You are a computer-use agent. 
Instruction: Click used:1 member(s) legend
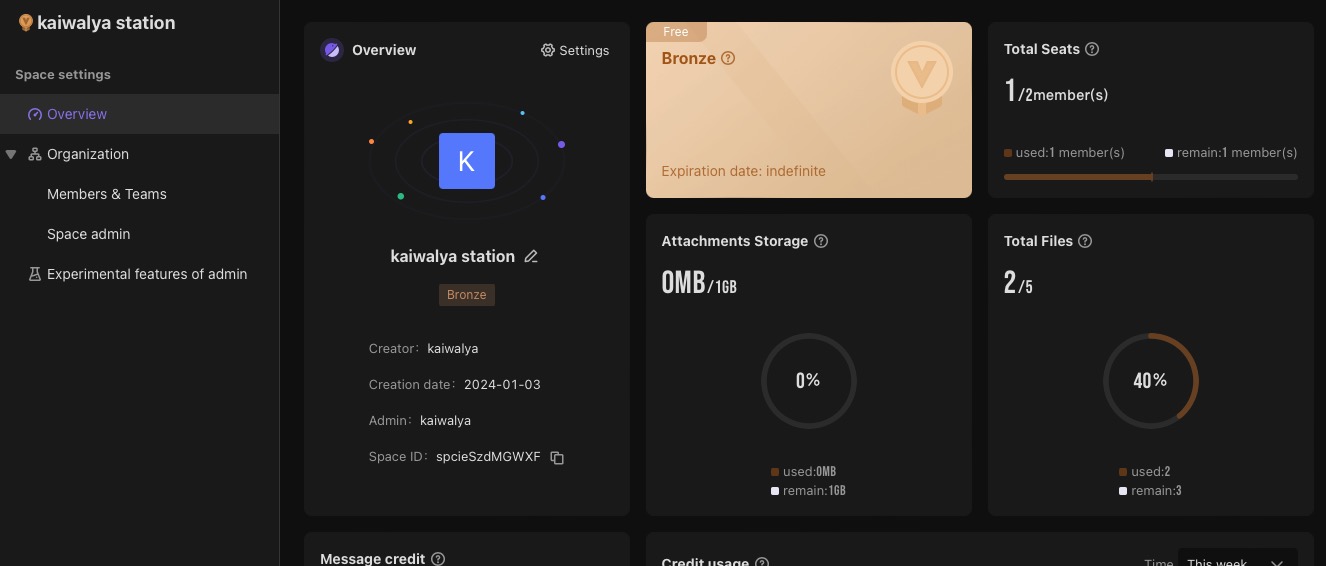pyautogui.click(x=1064, y=153)
